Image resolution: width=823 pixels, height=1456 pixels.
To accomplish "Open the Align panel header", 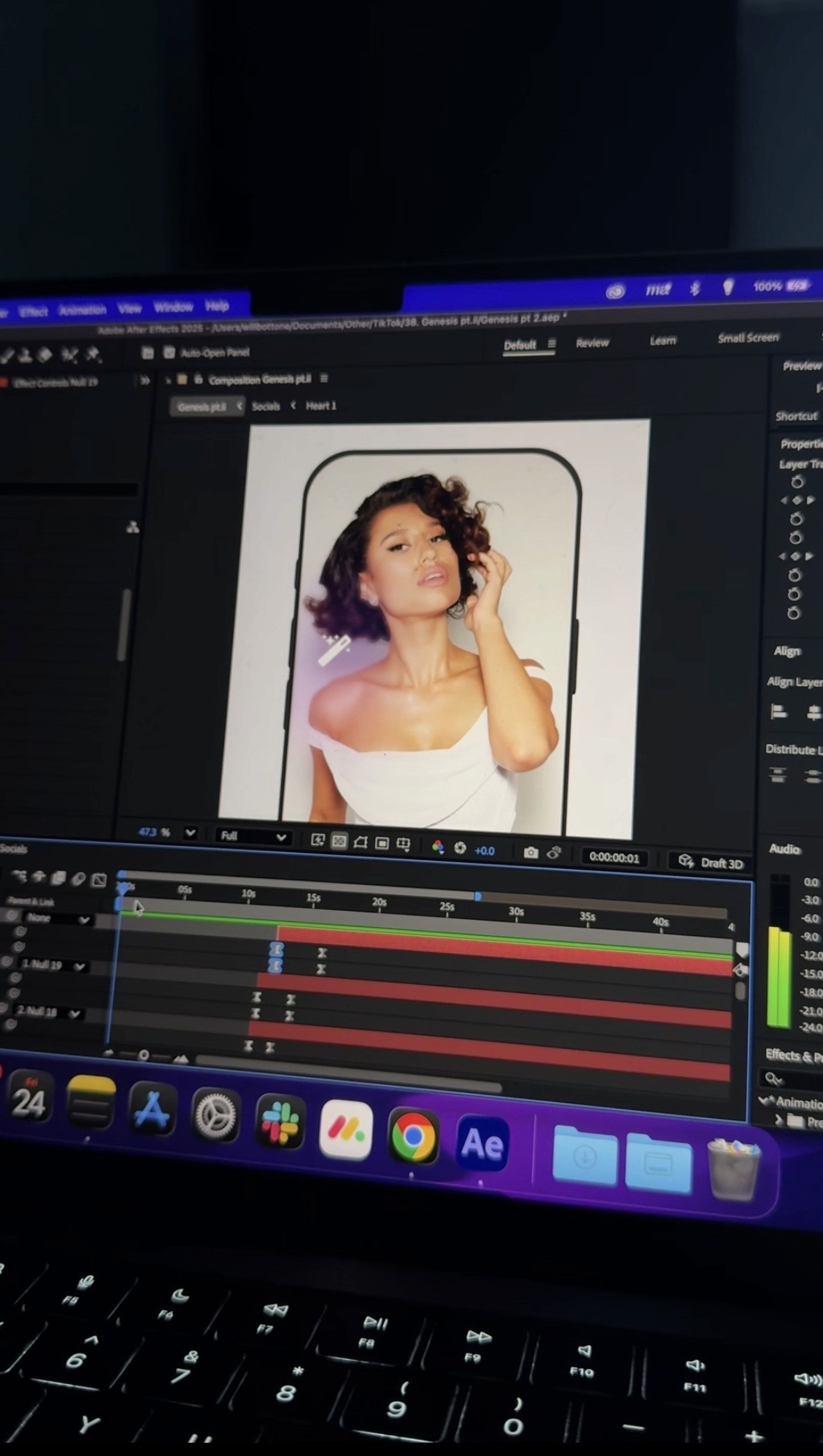I will [787, 651].
